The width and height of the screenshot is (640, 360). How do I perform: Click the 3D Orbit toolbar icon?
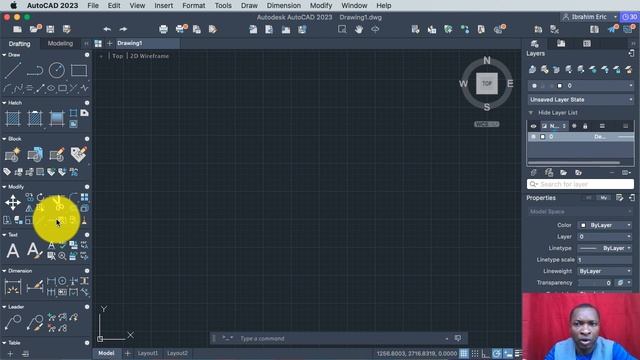[375, 29]
